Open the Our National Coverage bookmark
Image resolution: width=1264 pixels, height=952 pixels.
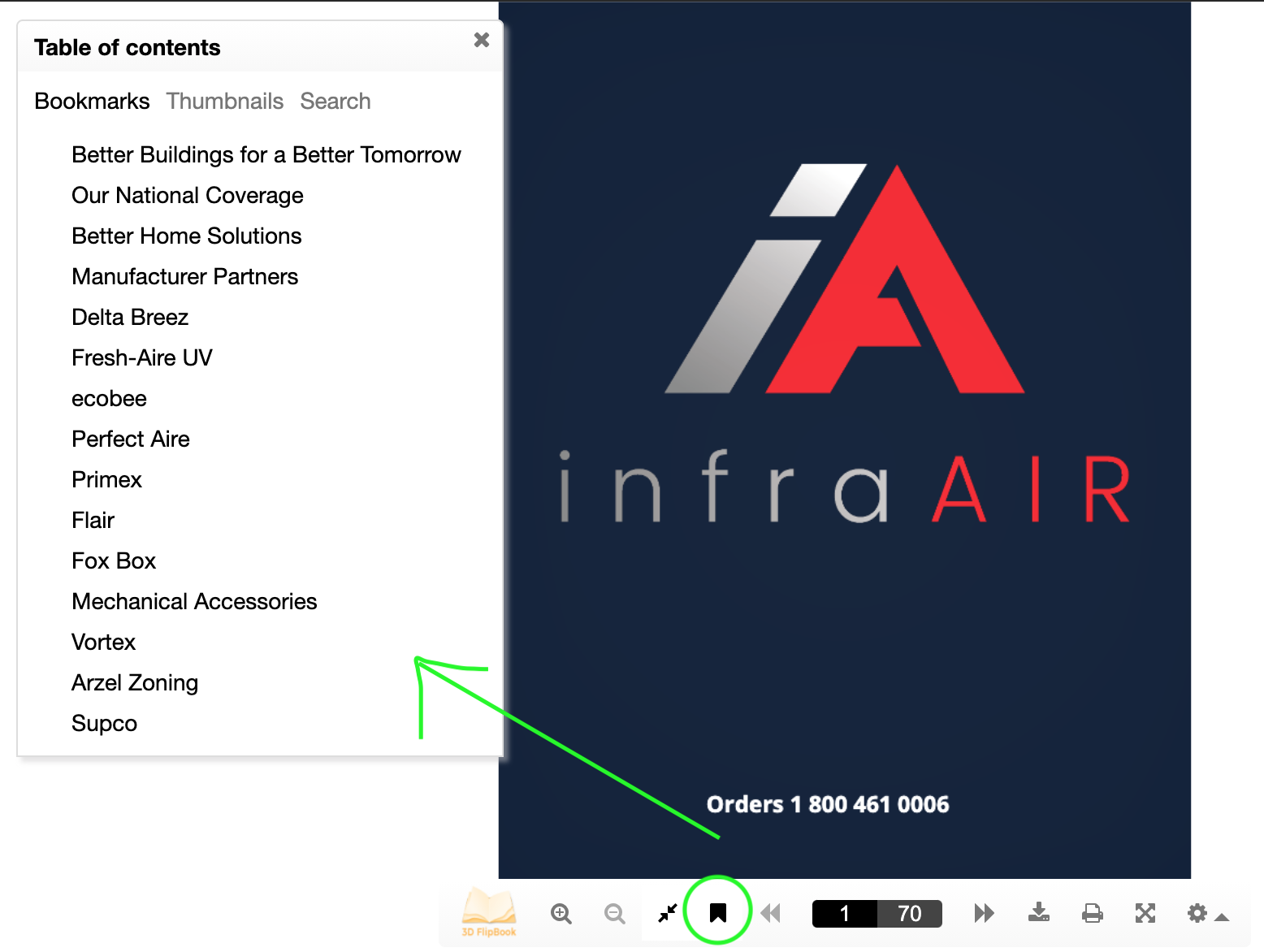pos(188,196)
